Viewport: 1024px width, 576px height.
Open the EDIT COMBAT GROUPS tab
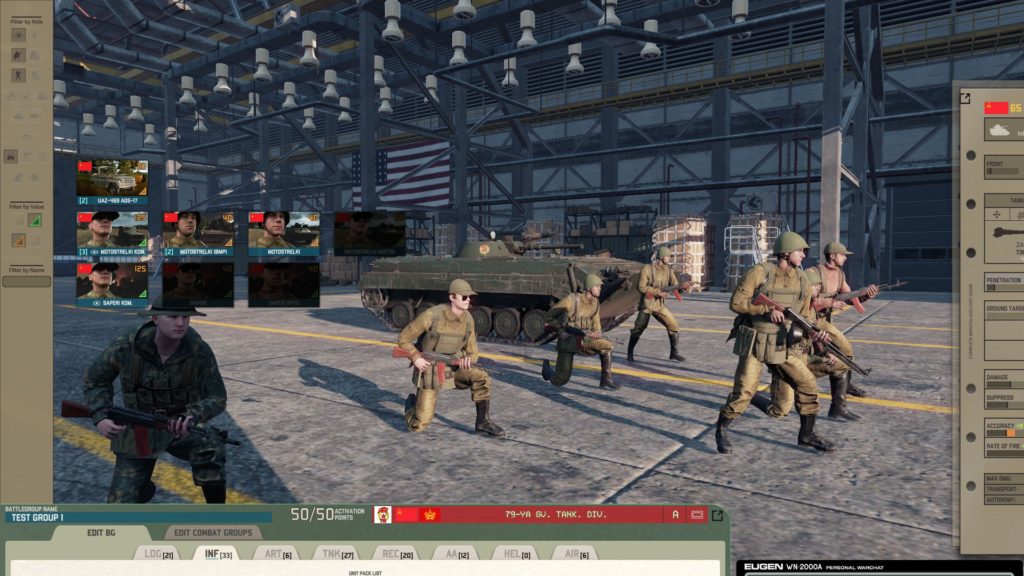[213, 533]
